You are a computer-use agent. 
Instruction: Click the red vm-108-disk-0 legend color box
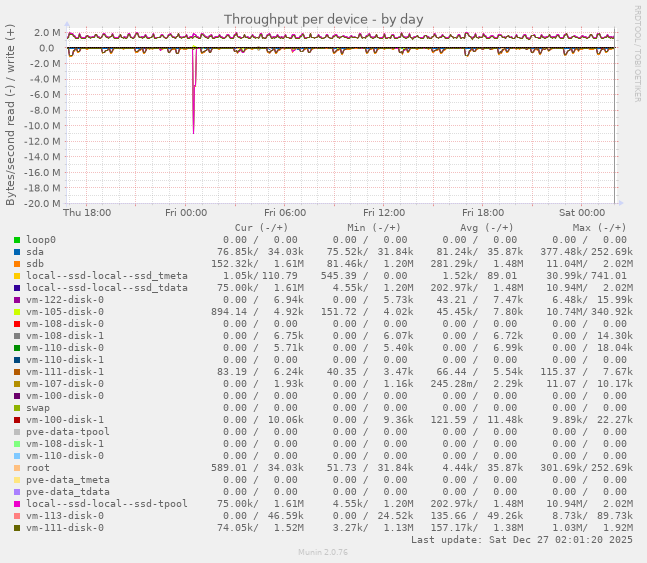pyautogui.click(x=17, y=324)
